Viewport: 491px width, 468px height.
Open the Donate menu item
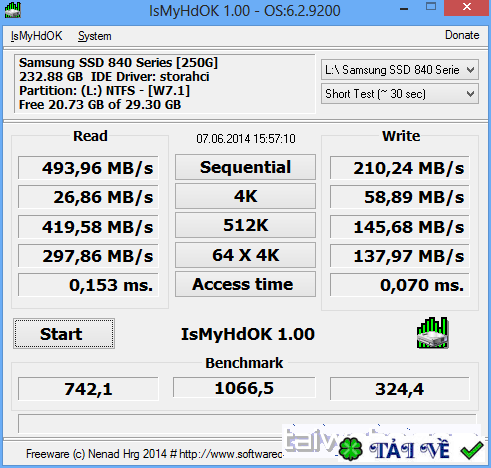point(462,35)
